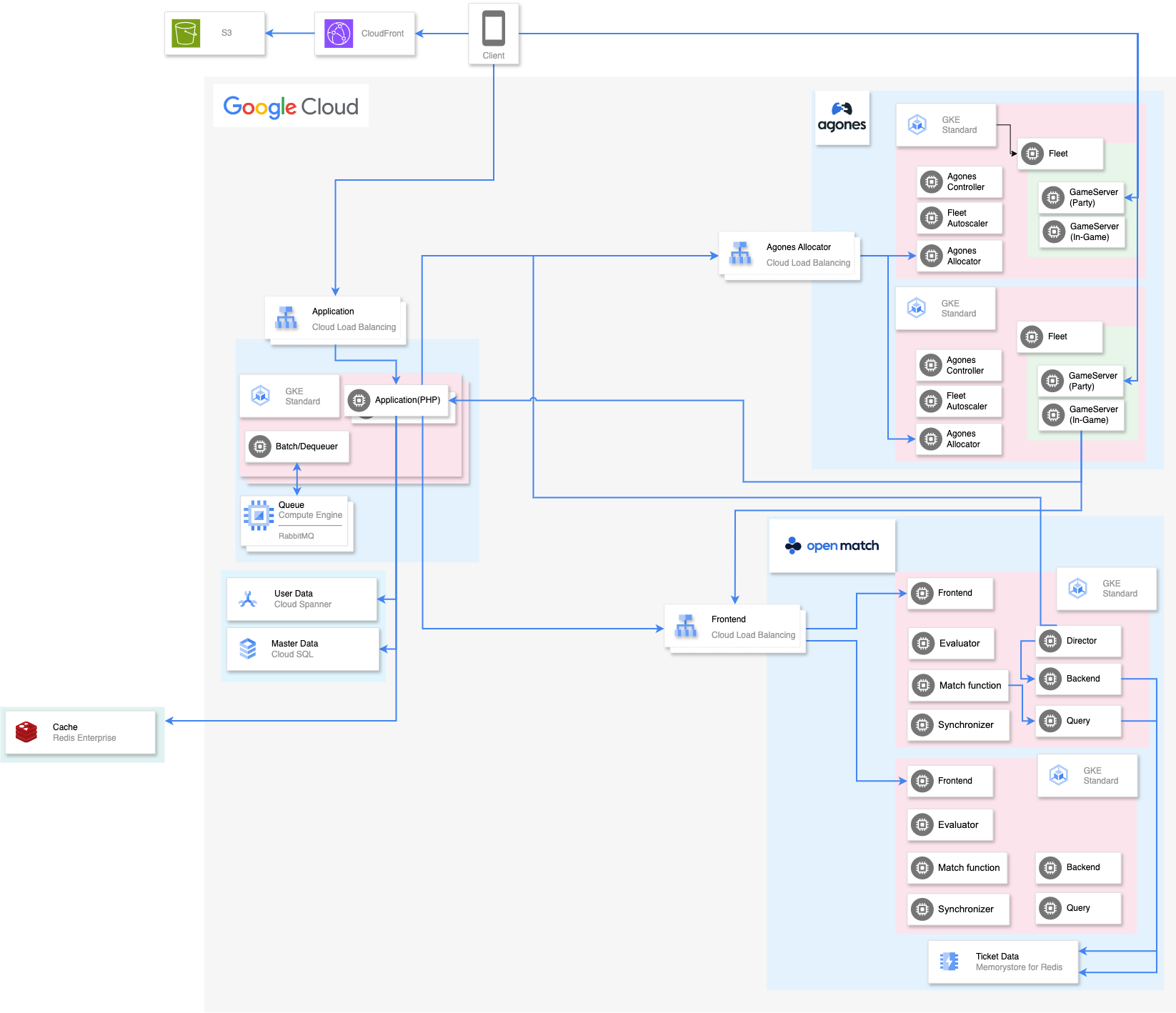The height and width of the screenshot is (1013, 1176).
Task: Click the Memorystore Ticket Data icon
Action: click(950, 962)
